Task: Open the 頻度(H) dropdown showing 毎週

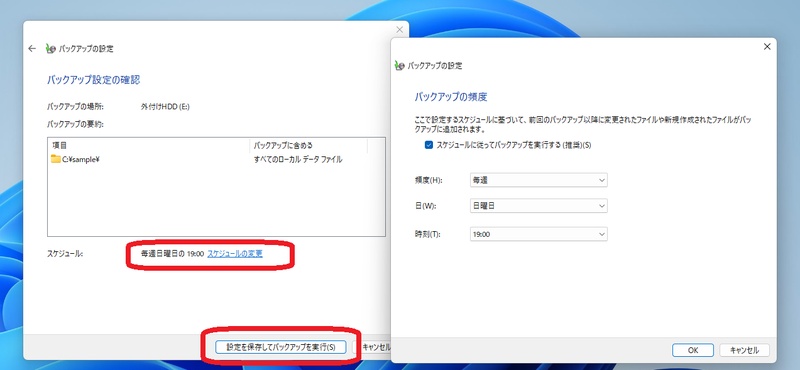Action: (x=538, y=180)
